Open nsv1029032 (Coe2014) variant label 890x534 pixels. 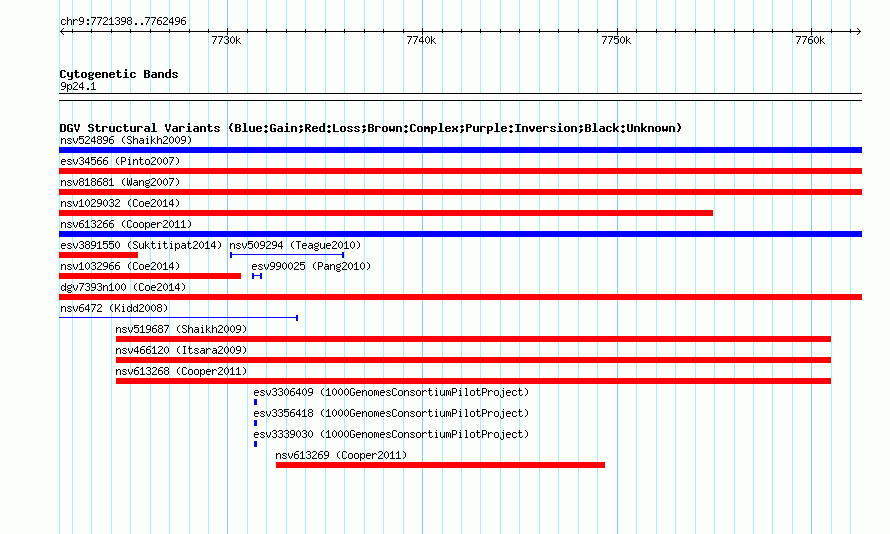point(120,203)
